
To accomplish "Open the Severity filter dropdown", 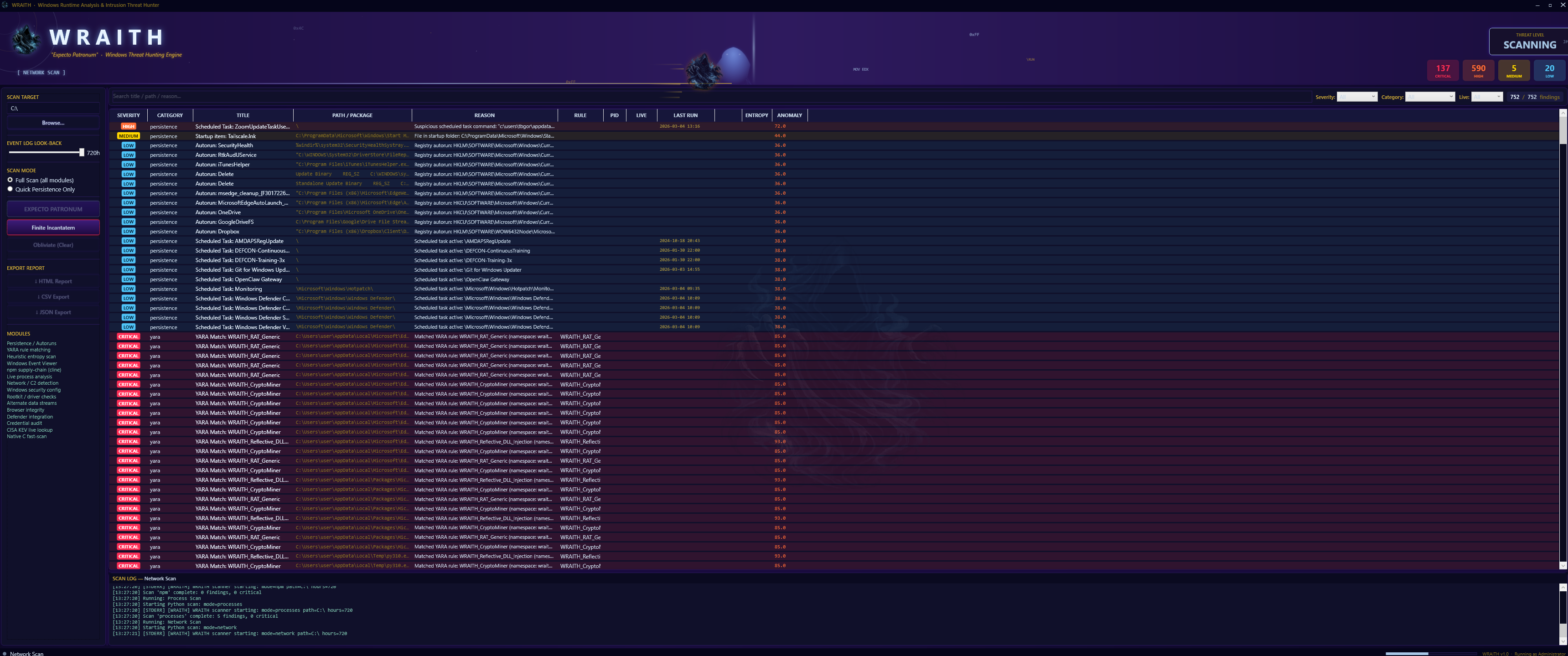I will click(x=1357, y=96).
